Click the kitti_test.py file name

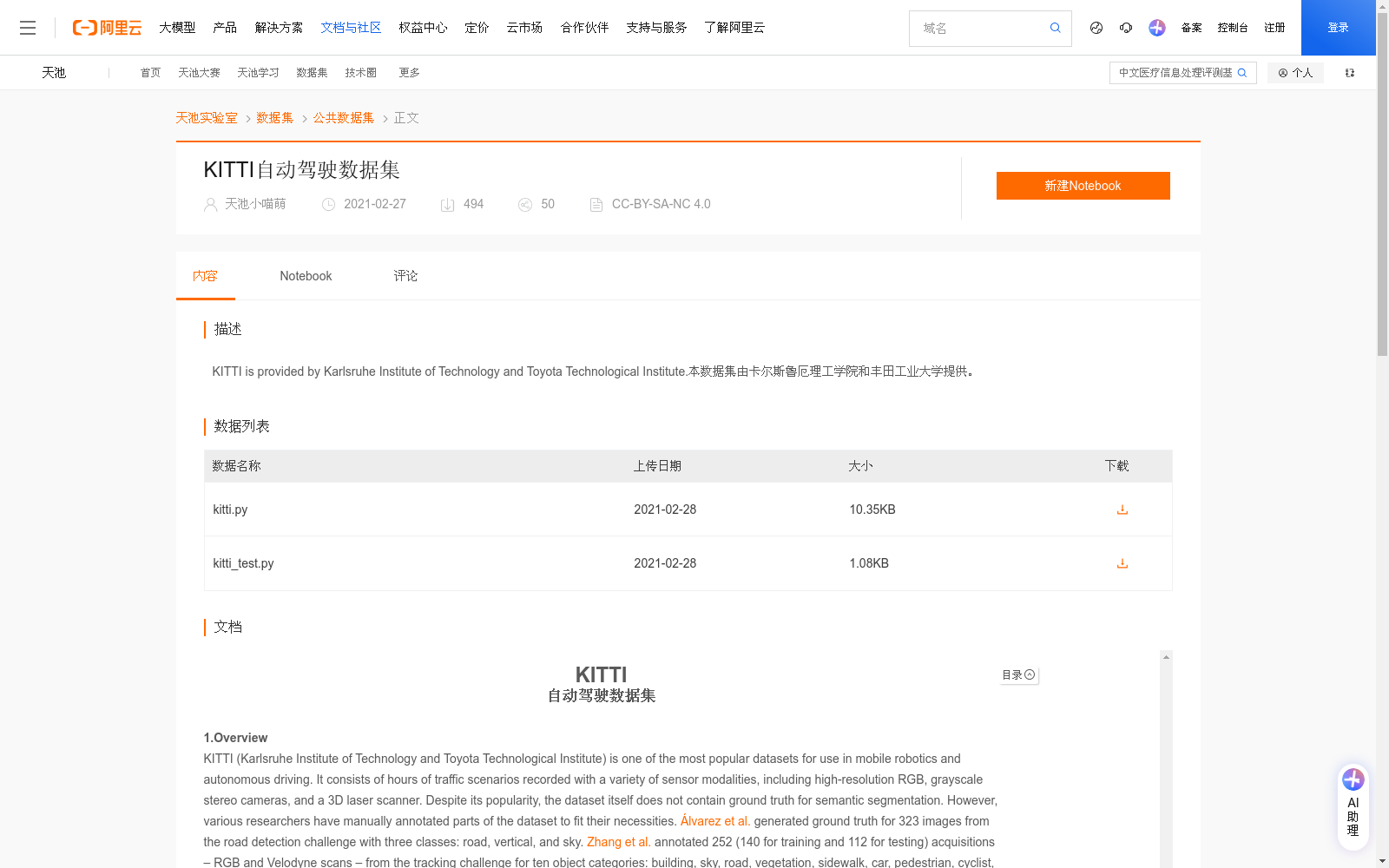[243, 563]
